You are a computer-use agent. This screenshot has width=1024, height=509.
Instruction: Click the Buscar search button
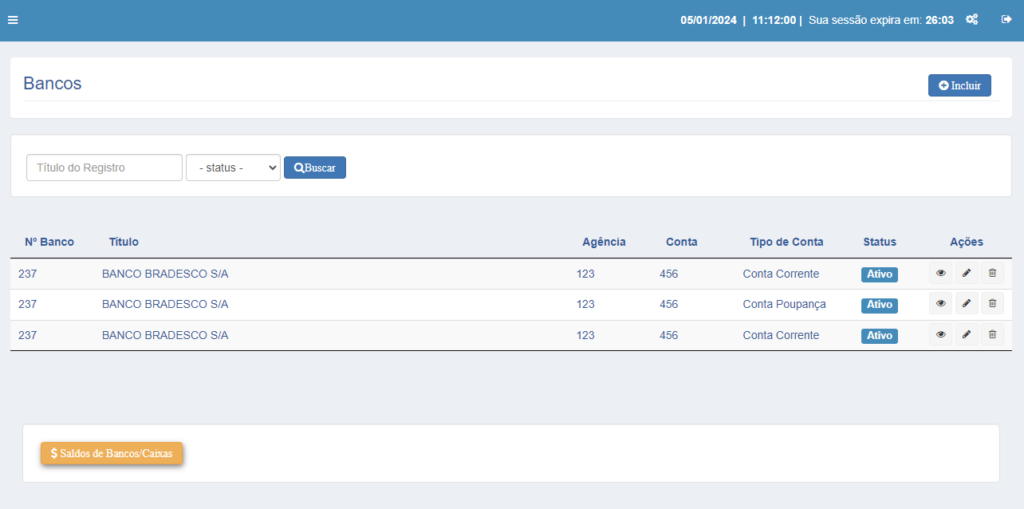[315, 167]
